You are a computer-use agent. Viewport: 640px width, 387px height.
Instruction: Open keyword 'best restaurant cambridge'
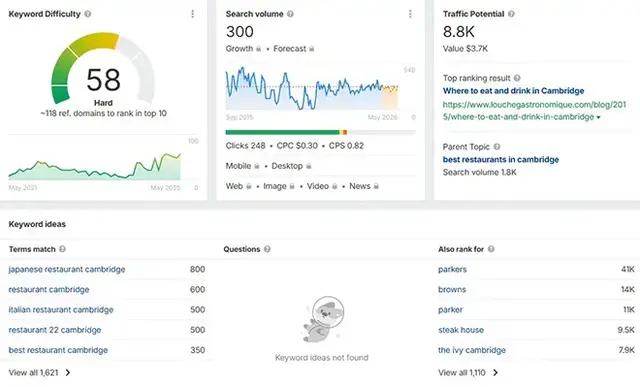pos(58,350)
